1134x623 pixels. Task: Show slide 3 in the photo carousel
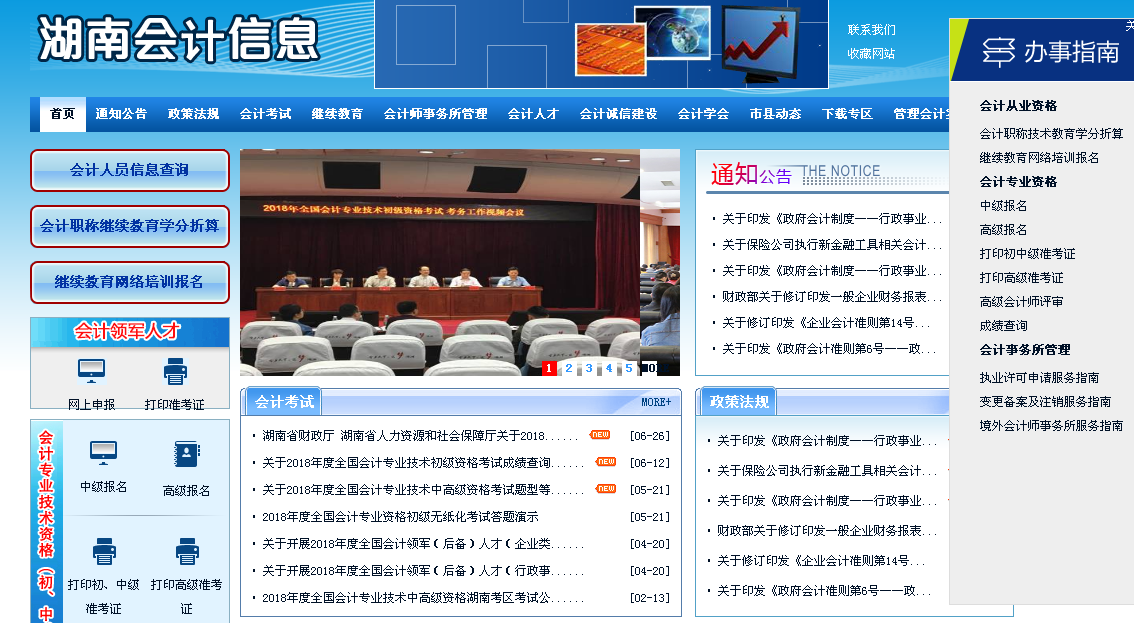pos(589,368)
